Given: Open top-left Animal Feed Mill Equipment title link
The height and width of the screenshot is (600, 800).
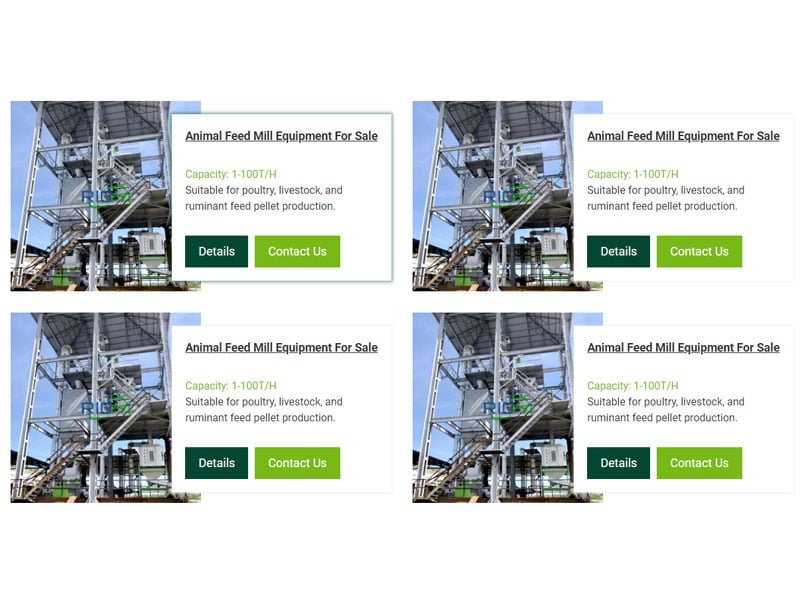Looking at the screenshot, I should coord(281,136).
